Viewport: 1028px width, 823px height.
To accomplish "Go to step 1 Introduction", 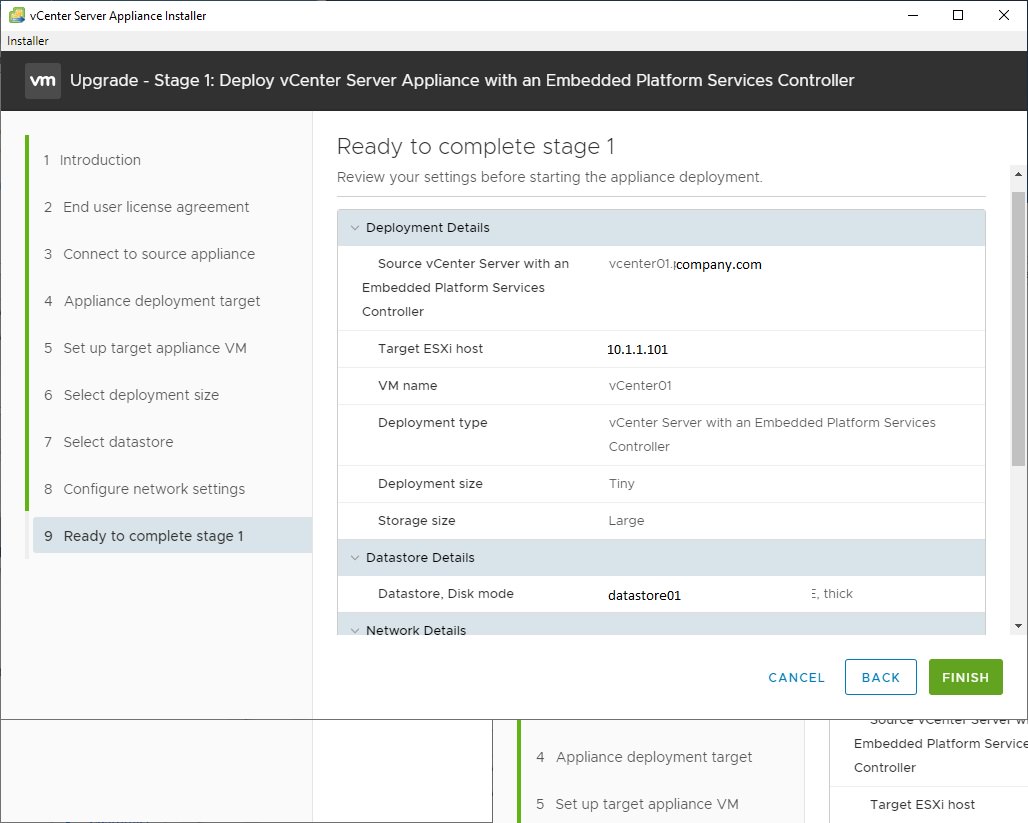I will tap(92, 160).
